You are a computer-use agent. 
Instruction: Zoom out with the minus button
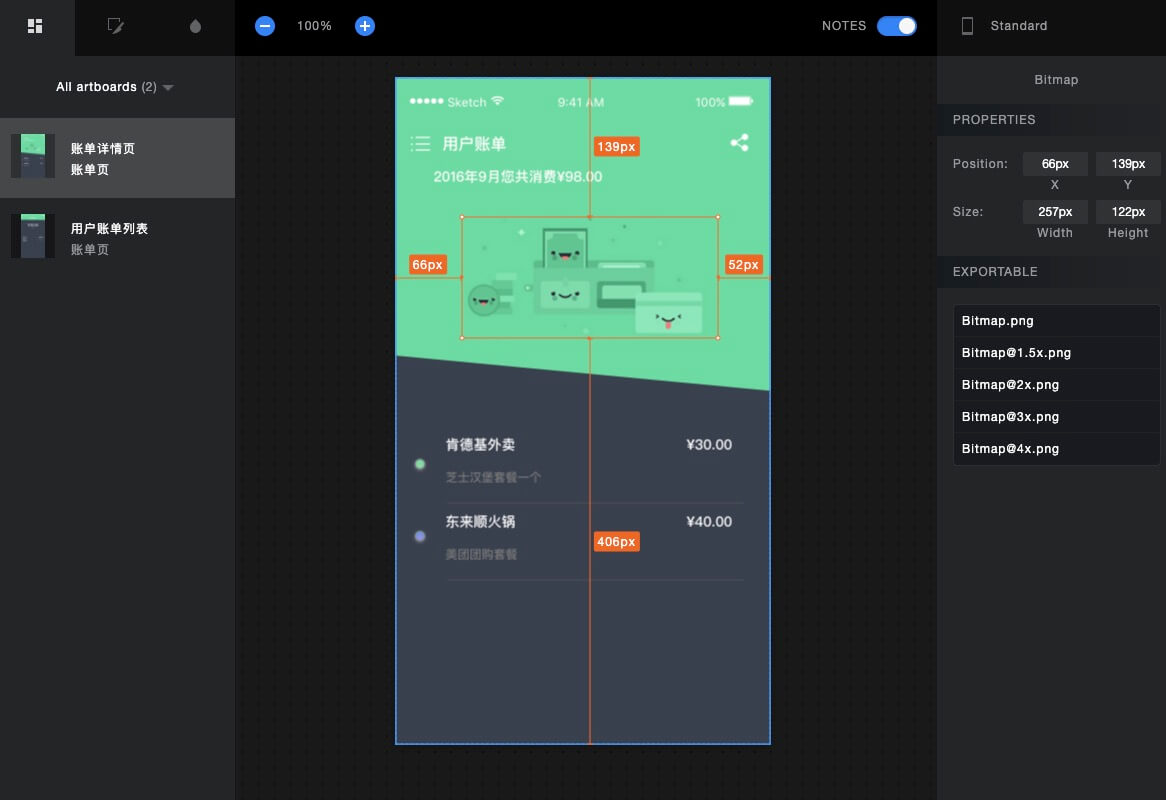265,26
